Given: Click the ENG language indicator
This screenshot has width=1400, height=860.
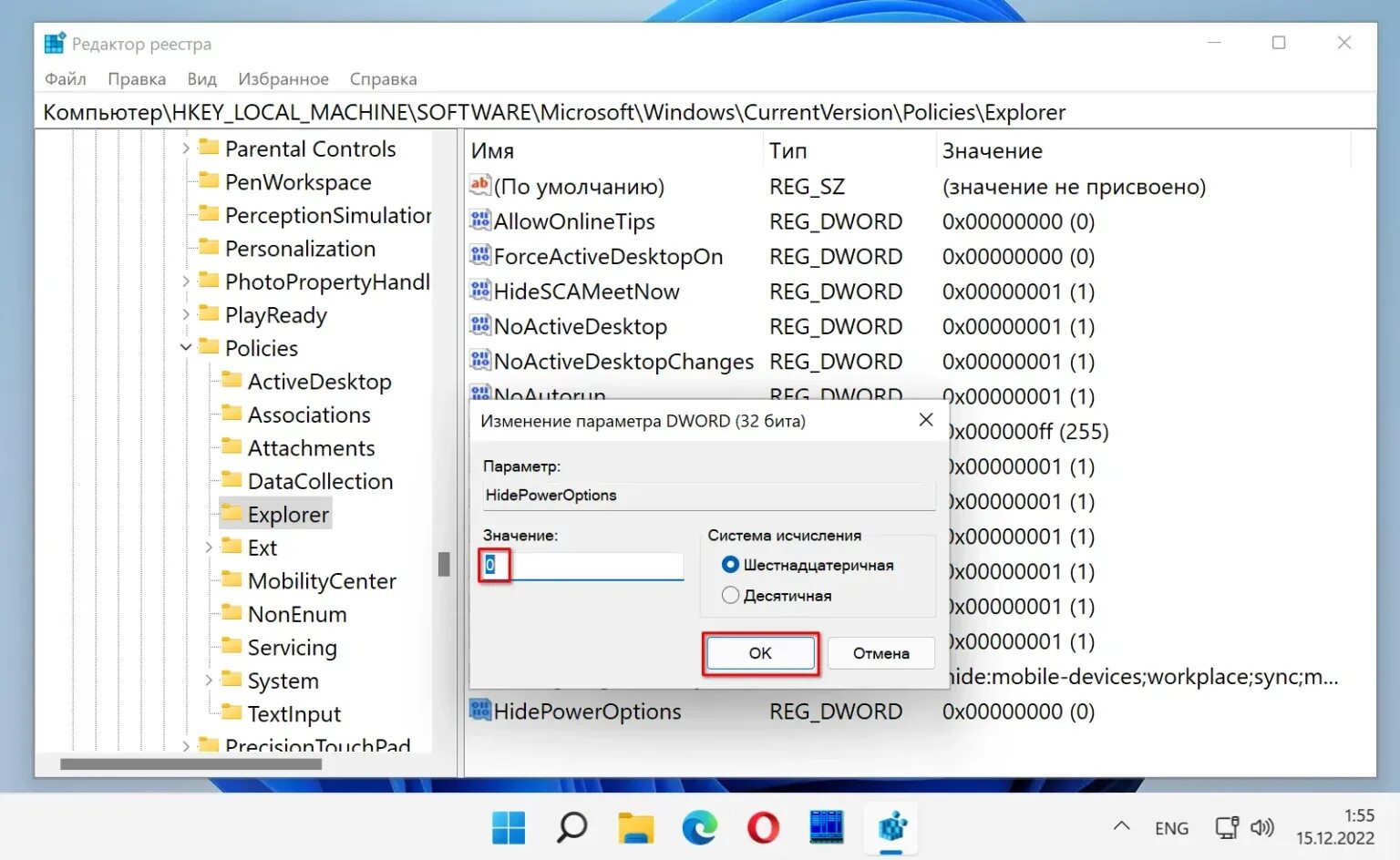Looking at the screenshot, I should [1171, 828].
